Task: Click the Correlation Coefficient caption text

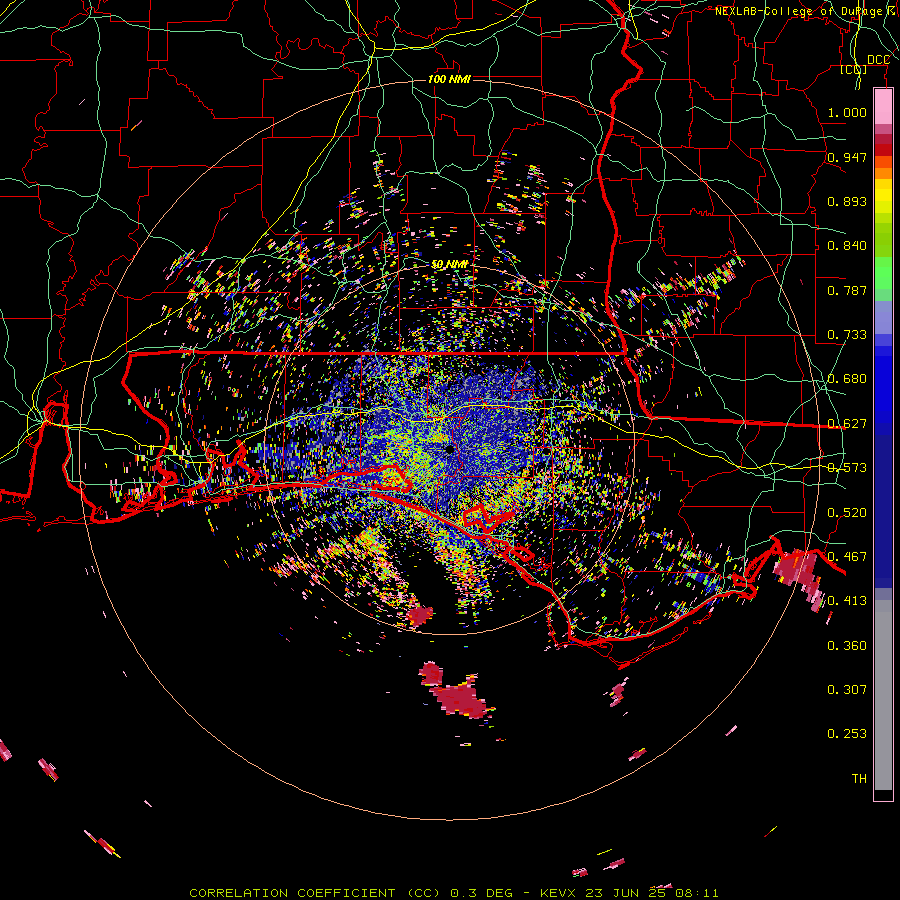Action: (x=454, y=893)
